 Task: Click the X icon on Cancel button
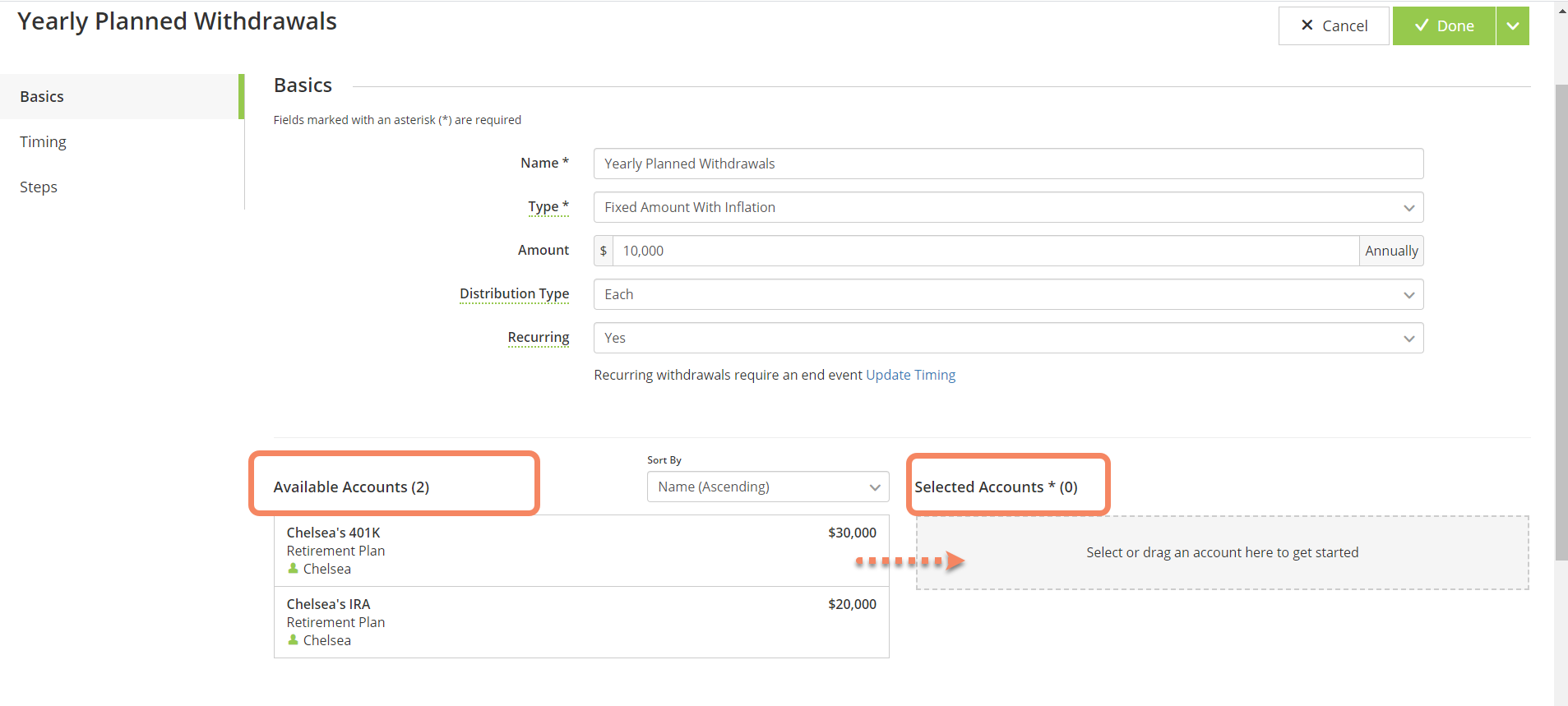coord(1307,25)
